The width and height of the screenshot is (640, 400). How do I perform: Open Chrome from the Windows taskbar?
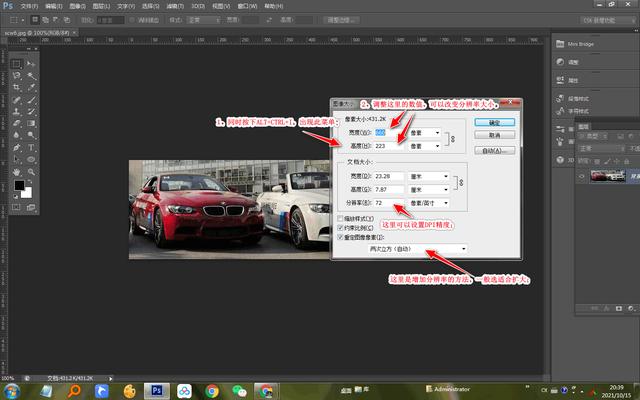click(x=211, y=391)
